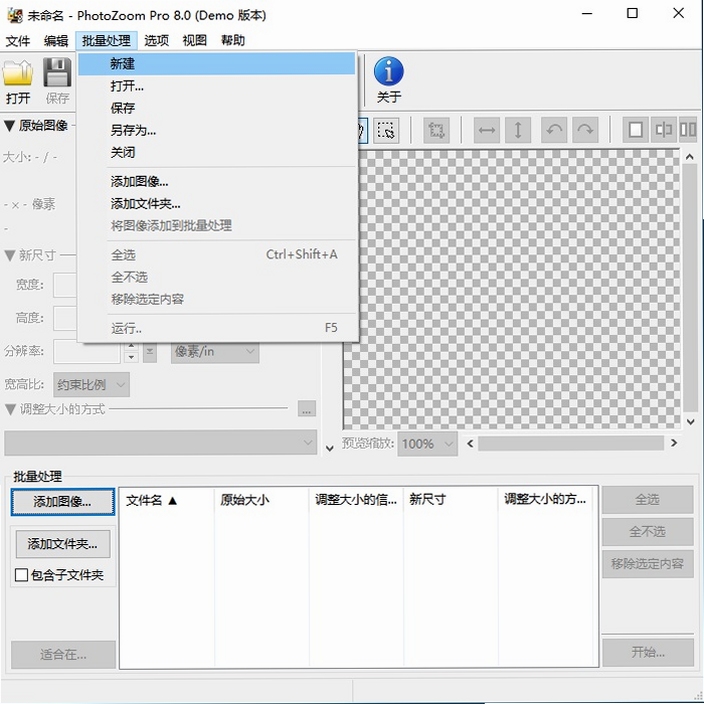Click the 添加文件夹... button in batch panel
Image resolution: width=704 pixels, height=704 pixels.
pos(63,544)
